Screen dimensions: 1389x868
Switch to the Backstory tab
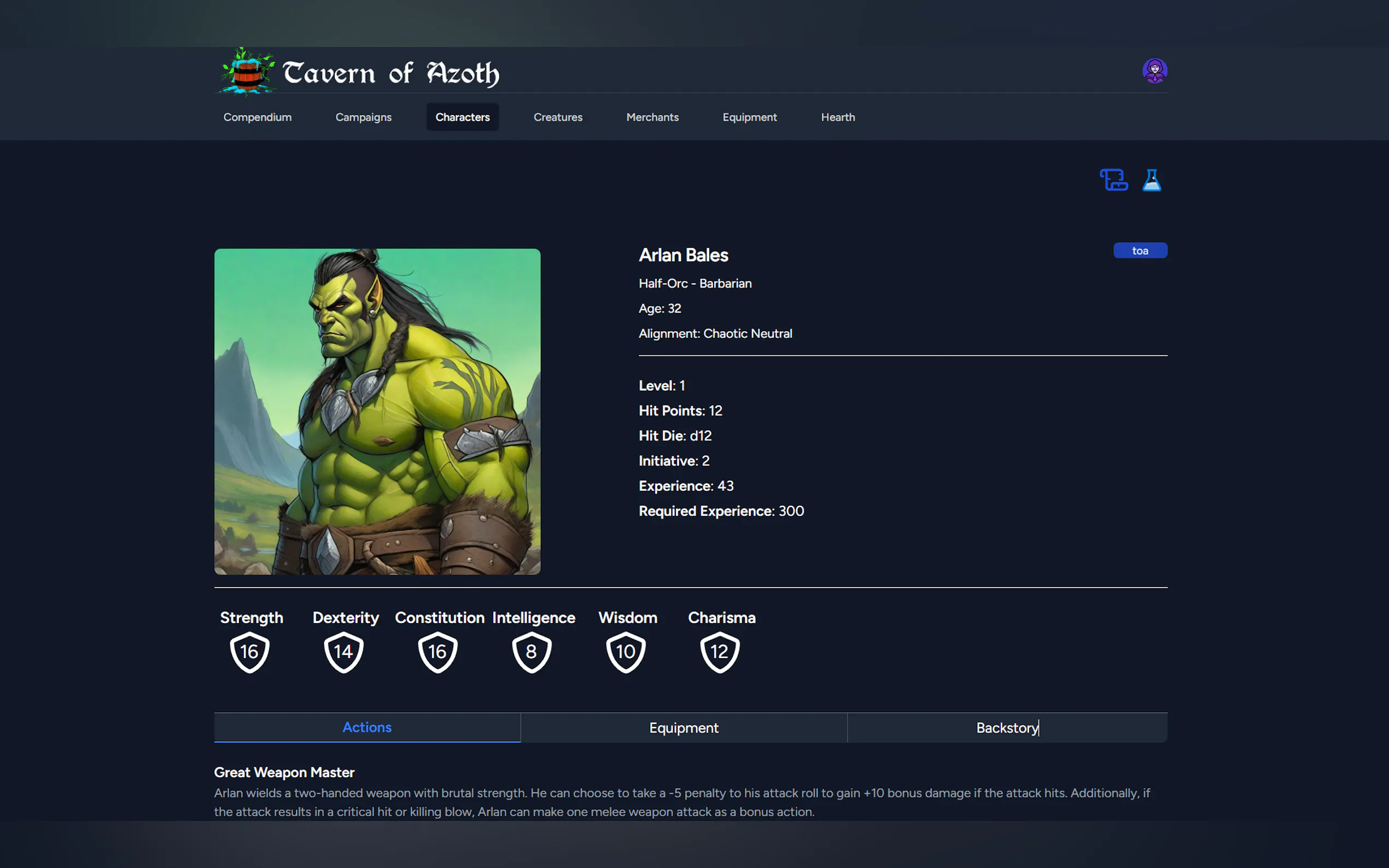(x=1007, y=728)
